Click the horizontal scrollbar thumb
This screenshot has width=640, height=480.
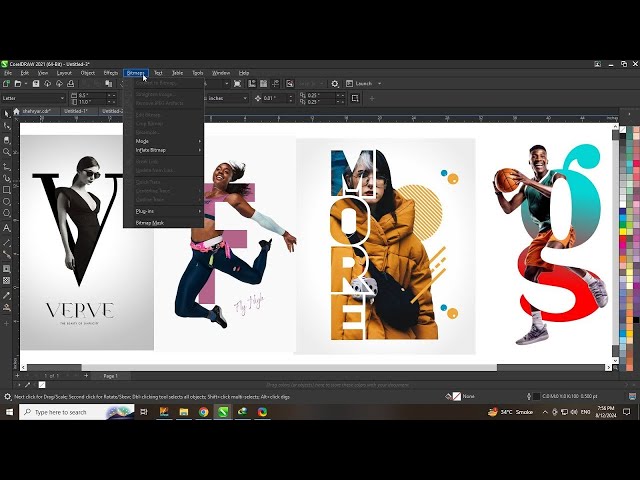289,368
